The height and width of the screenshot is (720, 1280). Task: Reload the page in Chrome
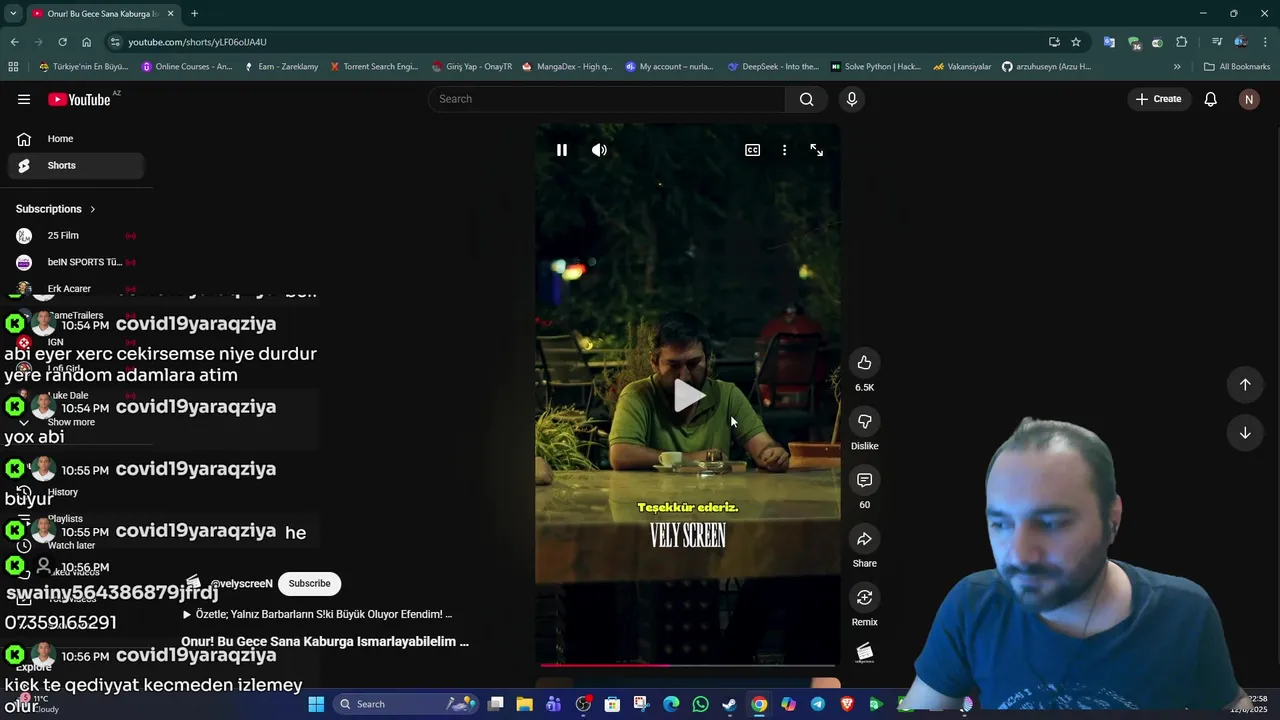tap(62, 42)
